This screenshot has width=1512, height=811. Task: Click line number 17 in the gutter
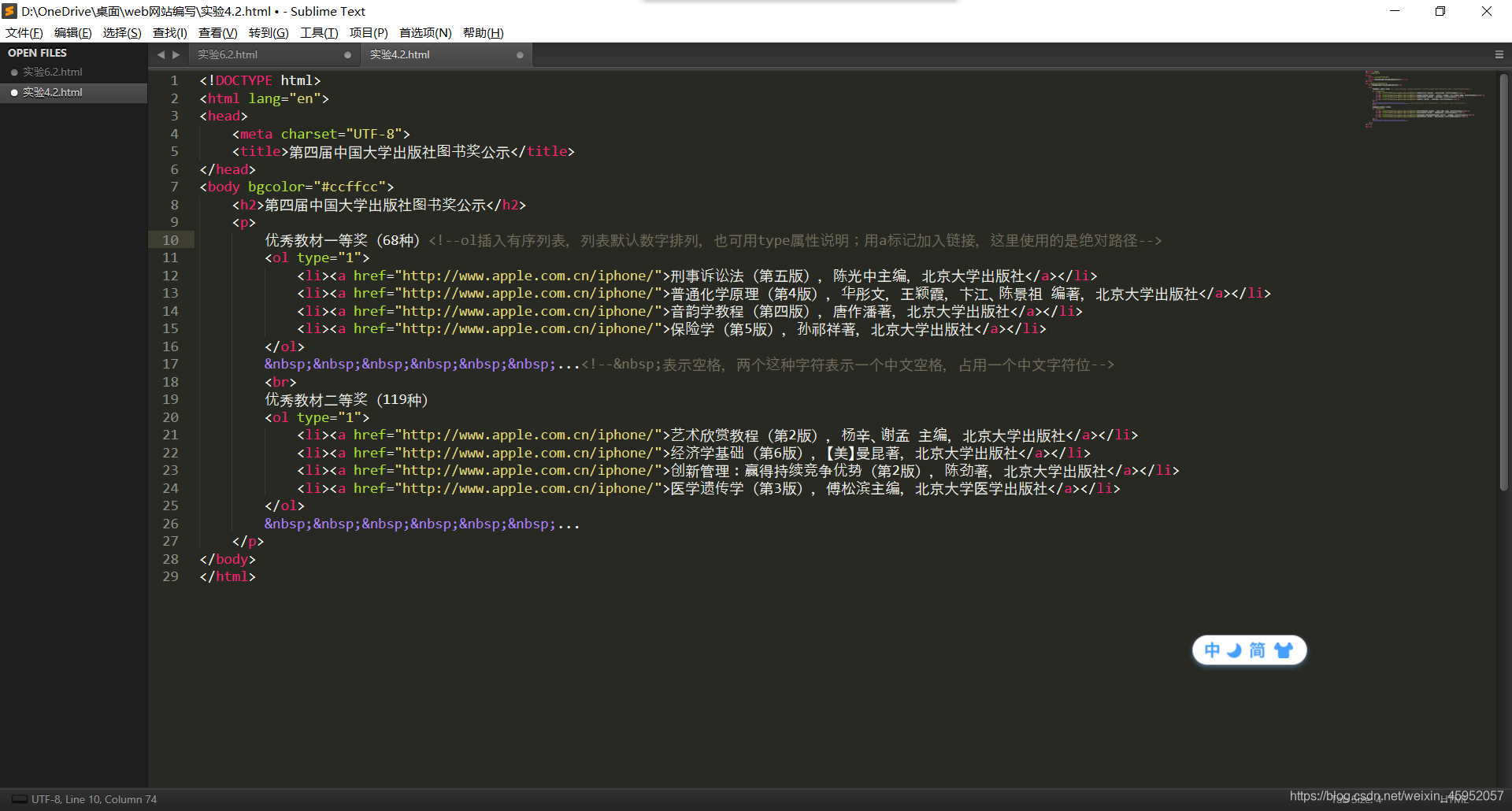pos(170,364)
